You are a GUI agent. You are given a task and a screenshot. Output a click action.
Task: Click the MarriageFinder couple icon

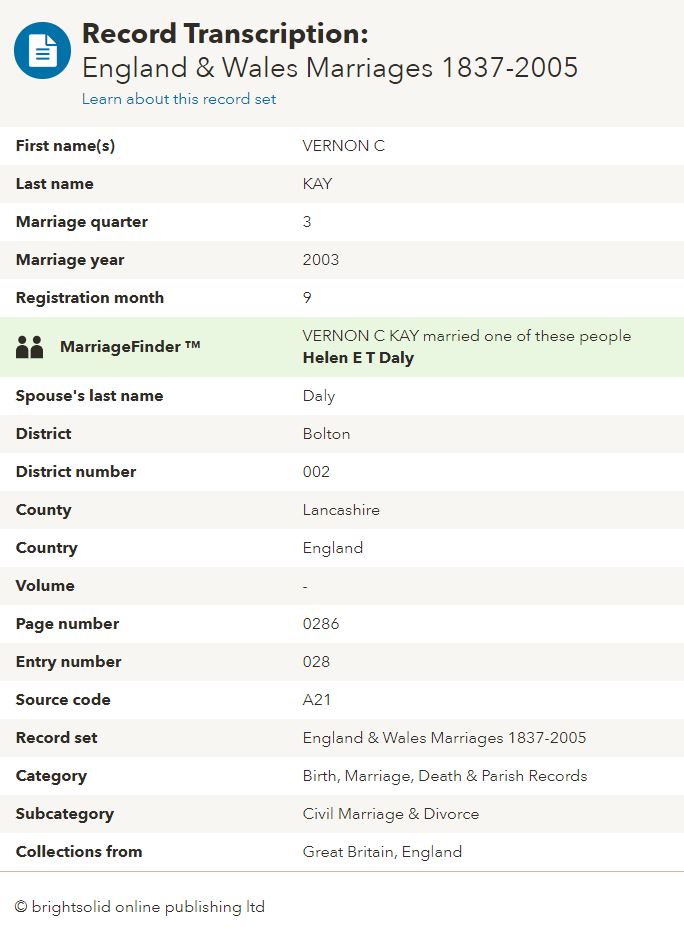[29, 347]
